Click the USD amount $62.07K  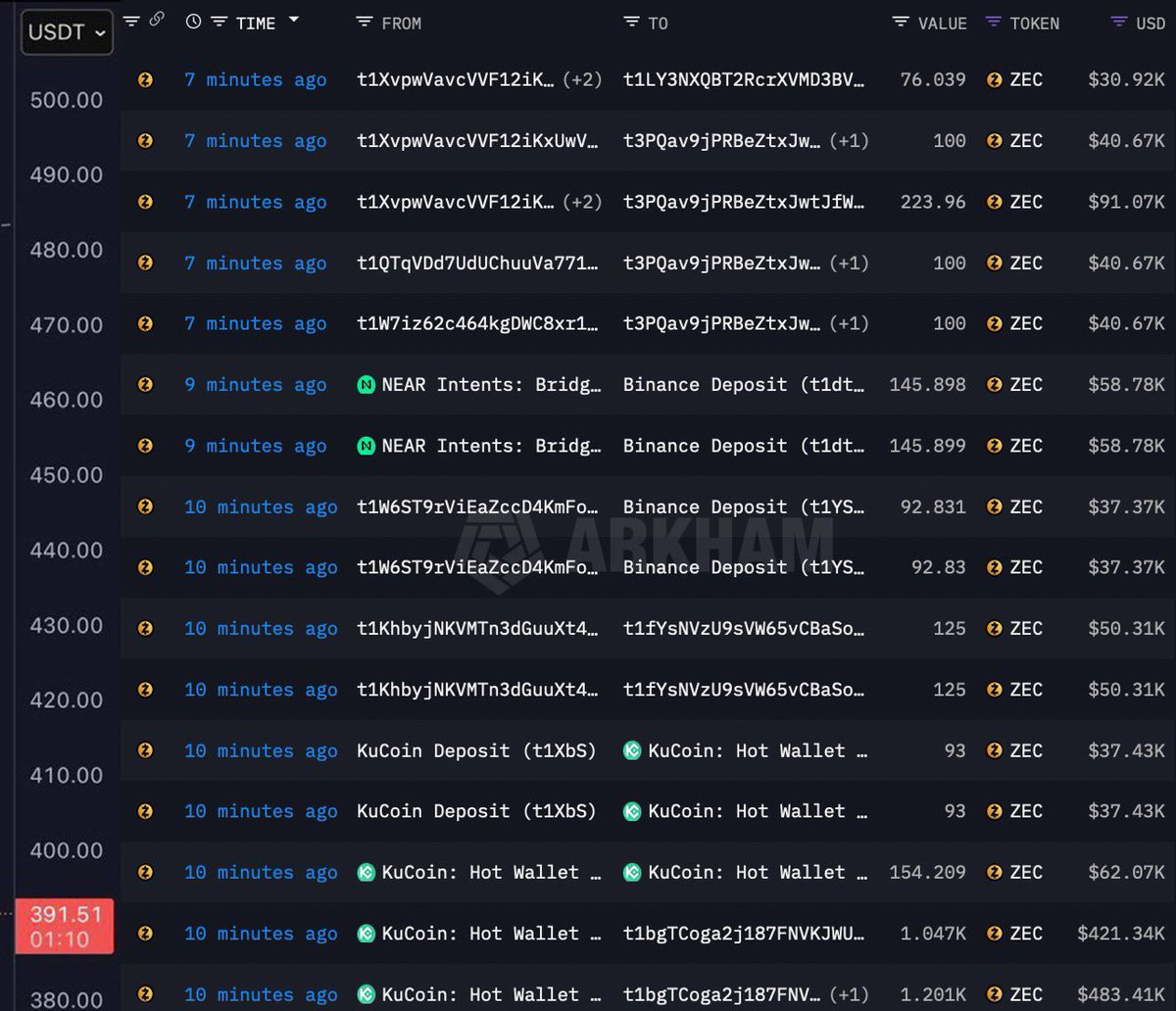click(1127, 872)
